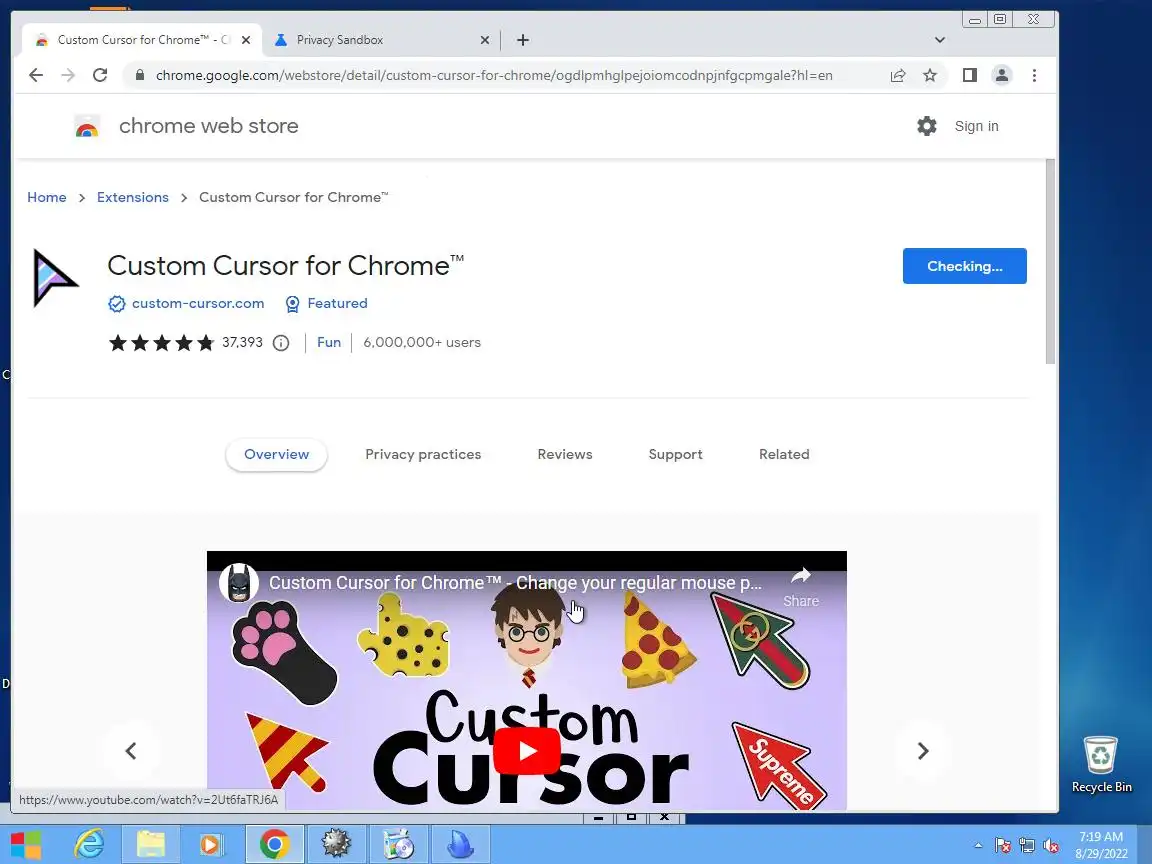1152x864 pixels.
Task: Open the video title link
Action: coord(515,583)
